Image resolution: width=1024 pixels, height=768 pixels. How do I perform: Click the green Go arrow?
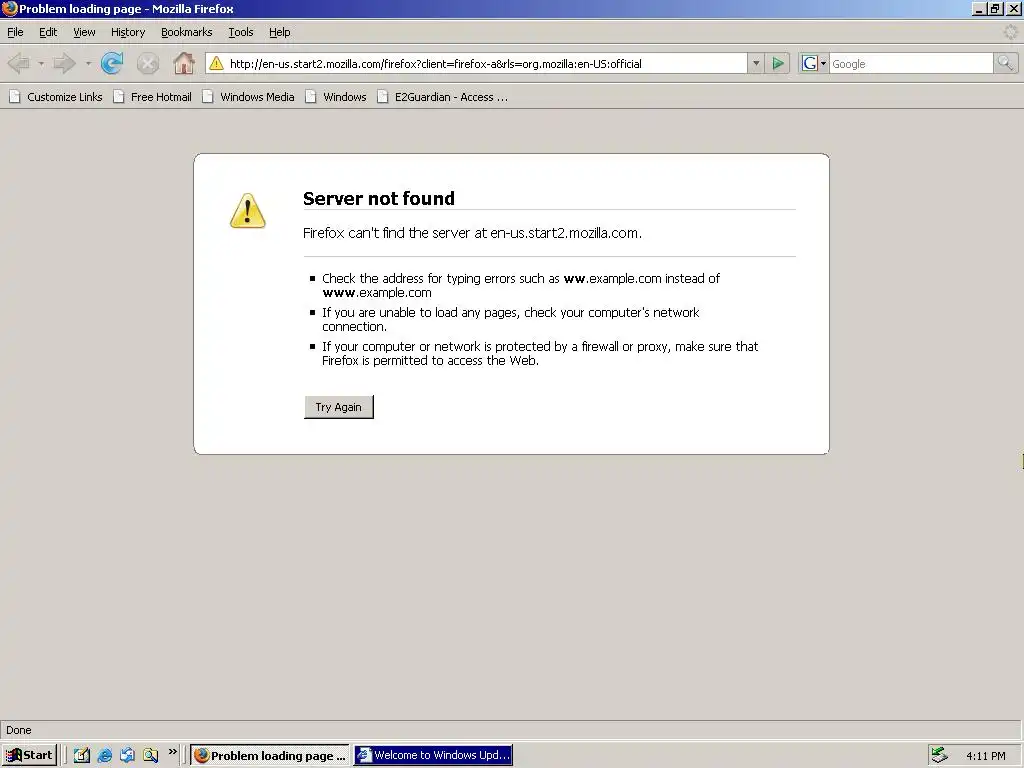coord(778,63)
